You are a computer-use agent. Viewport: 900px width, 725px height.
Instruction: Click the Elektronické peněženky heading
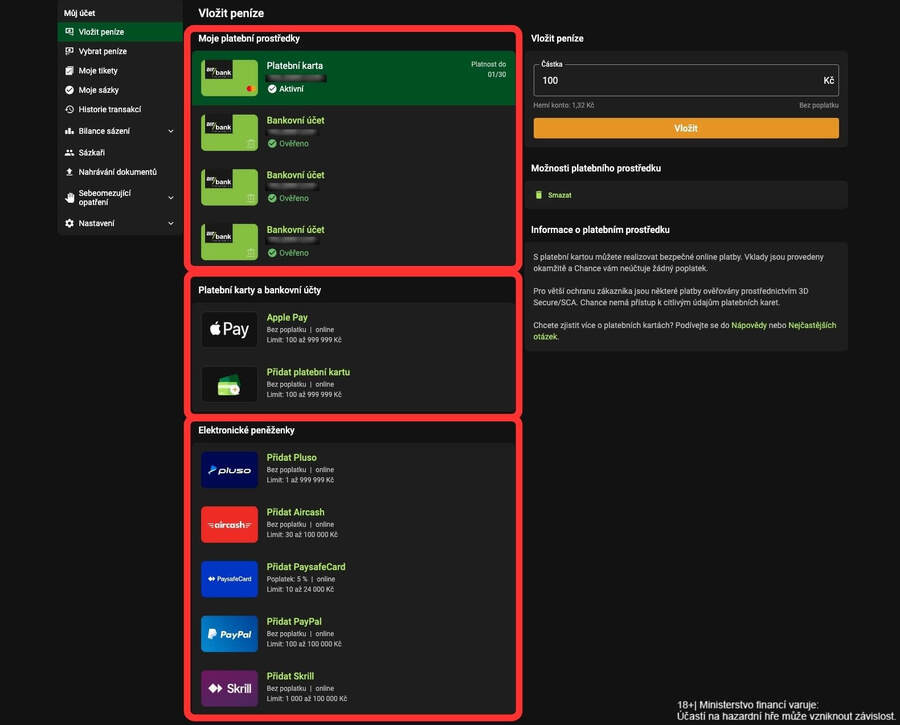246,431
